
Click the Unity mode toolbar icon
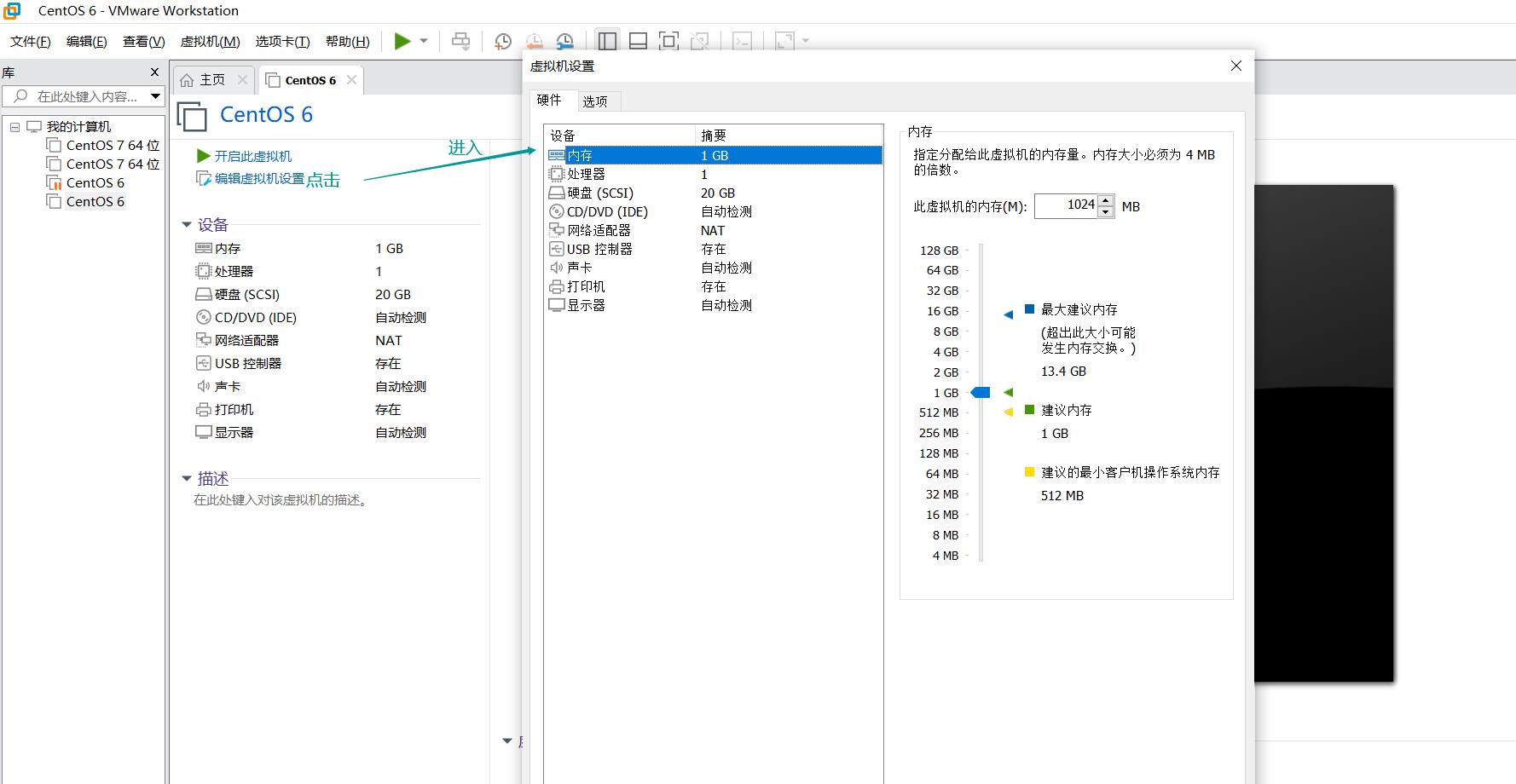click(x=699, y=41)
